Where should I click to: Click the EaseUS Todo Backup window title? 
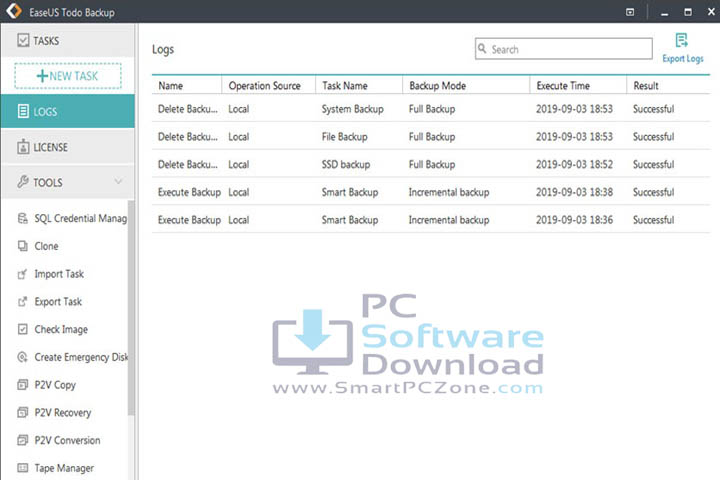point(72,12)
